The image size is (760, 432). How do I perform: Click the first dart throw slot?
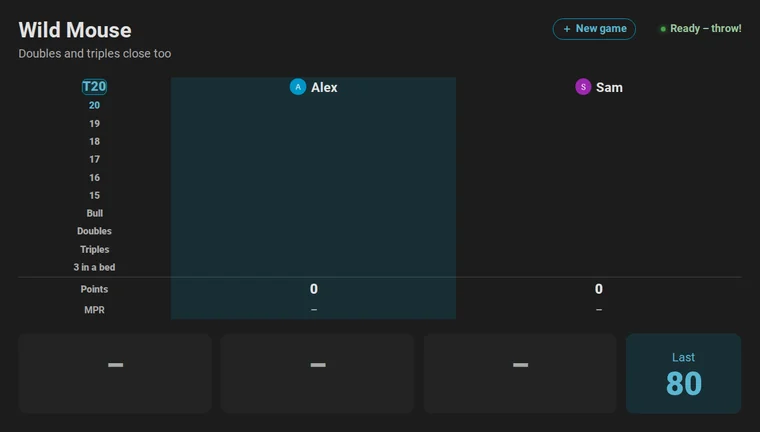point(115,373)
